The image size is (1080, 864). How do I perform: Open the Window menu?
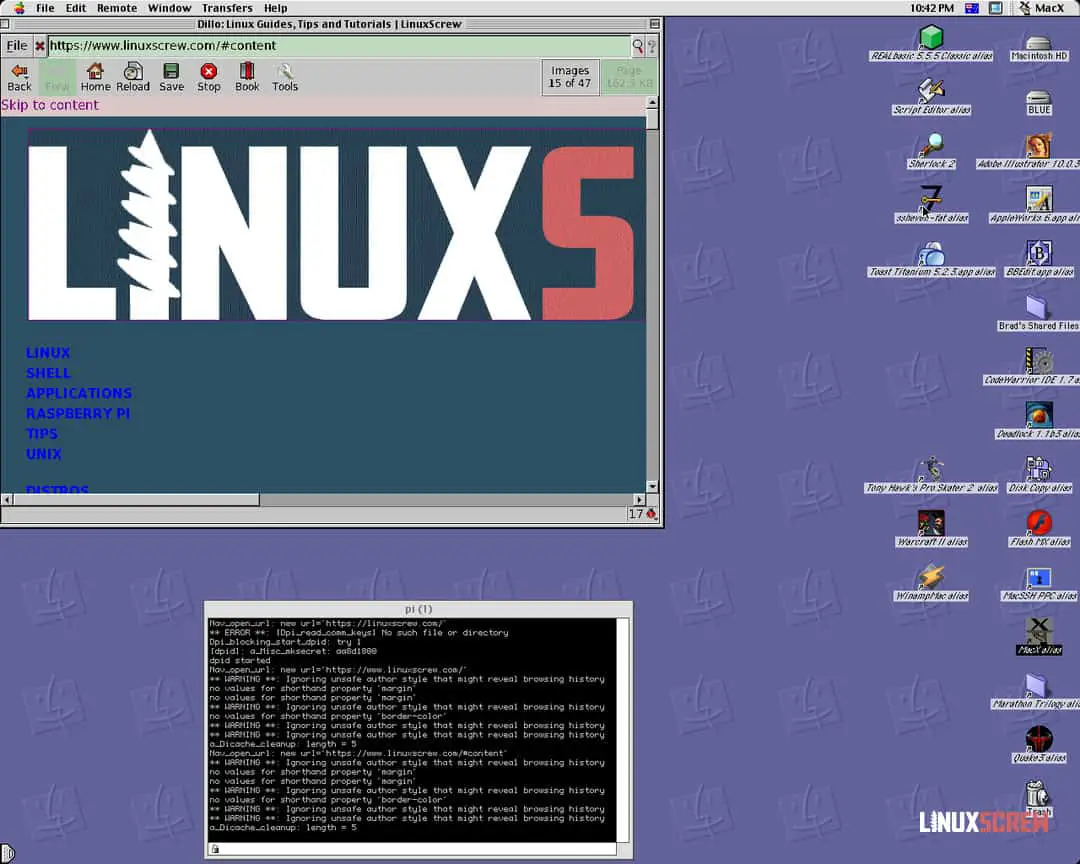[x=169, y=8]
